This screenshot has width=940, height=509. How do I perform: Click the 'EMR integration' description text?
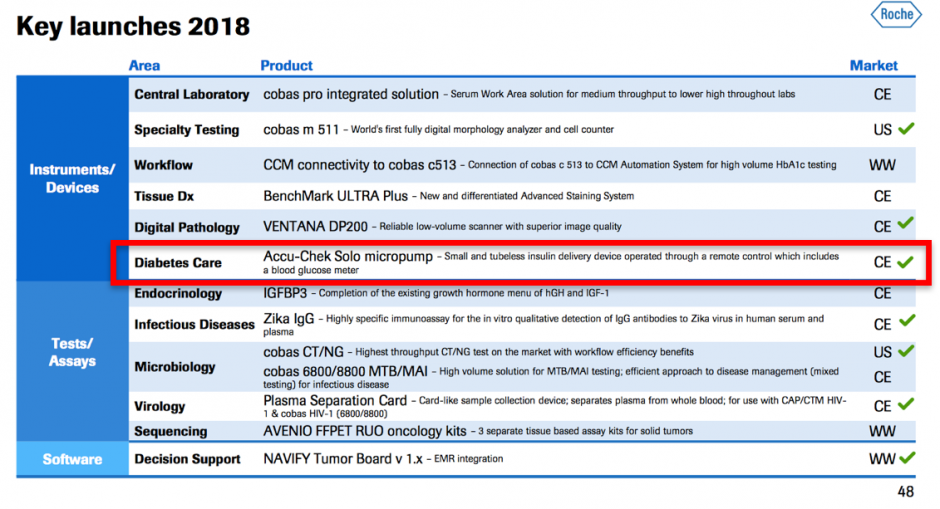469,459
